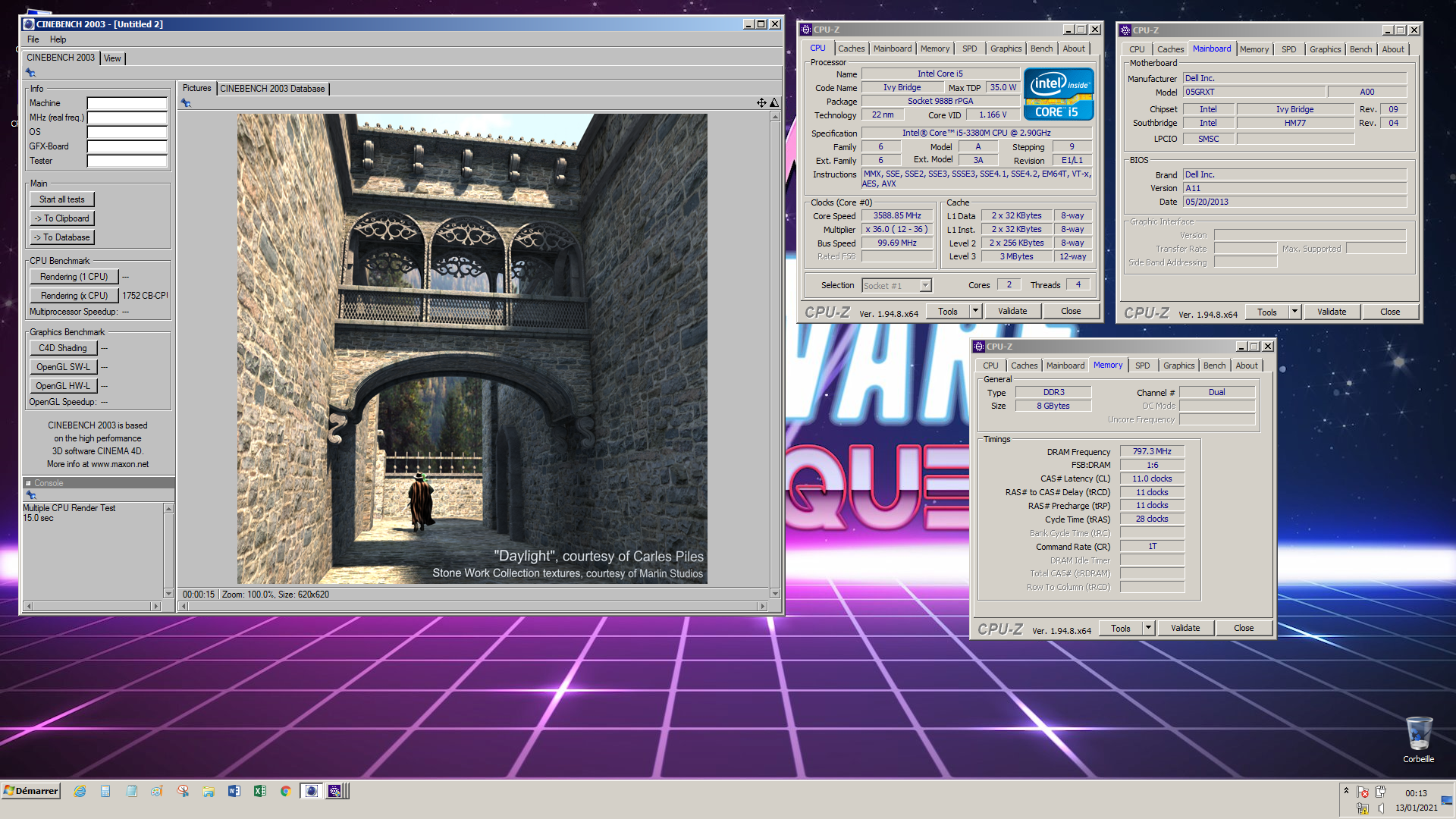The height and width of the screenshot is (819, 1456).
Task: Expand Tools dropdown arrow in Mainboard window
Action: coord(1294,312)
